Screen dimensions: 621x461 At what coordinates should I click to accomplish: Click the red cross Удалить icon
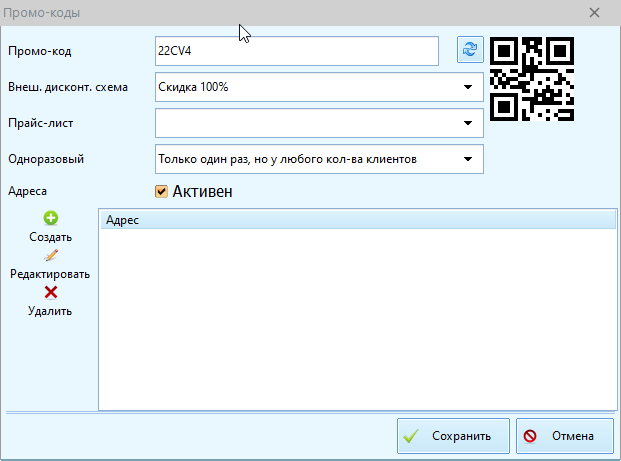50,292
